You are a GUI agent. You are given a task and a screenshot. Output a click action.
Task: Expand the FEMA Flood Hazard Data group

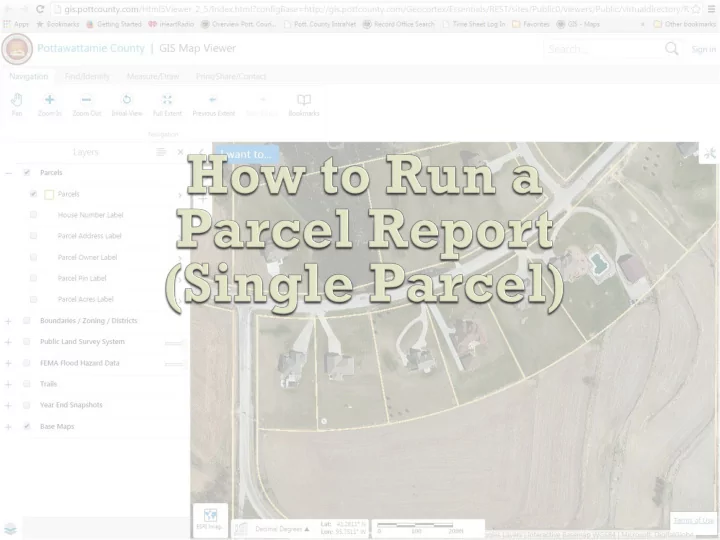coord(8,363)
